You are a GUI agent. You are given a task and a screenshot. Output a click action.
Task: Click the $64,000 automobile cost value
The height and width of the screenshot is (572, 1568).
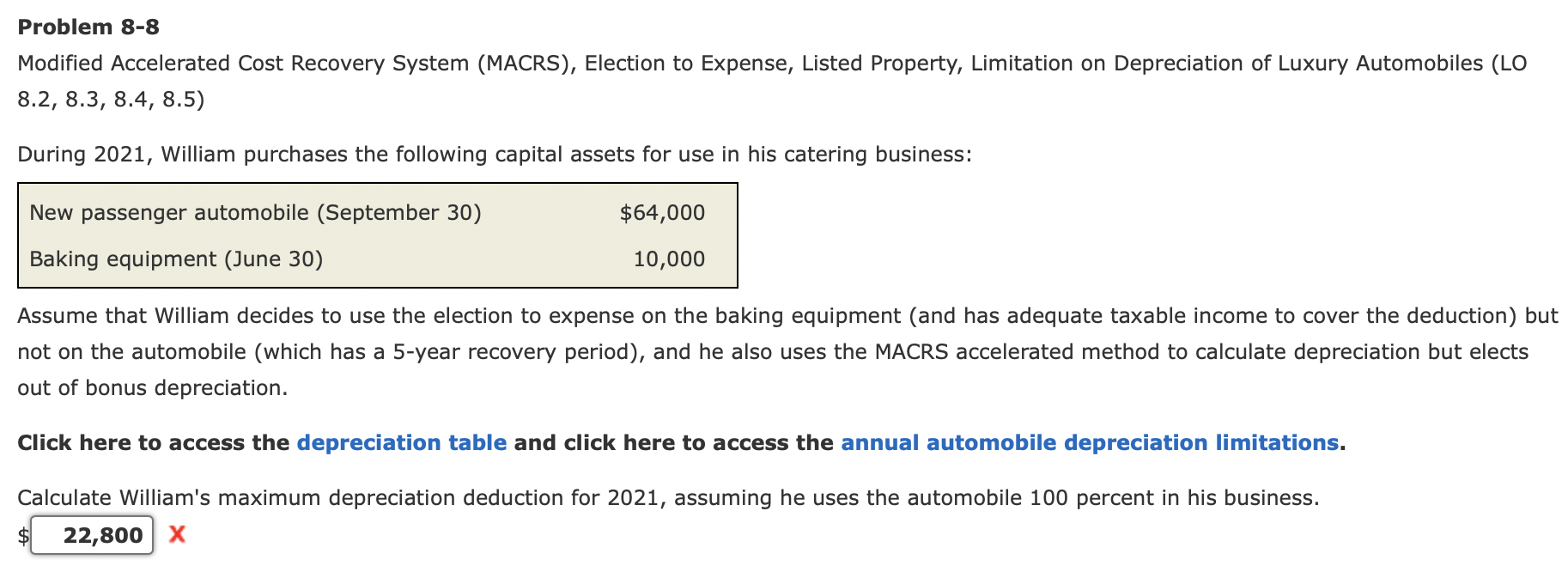(x=662, y=212)
